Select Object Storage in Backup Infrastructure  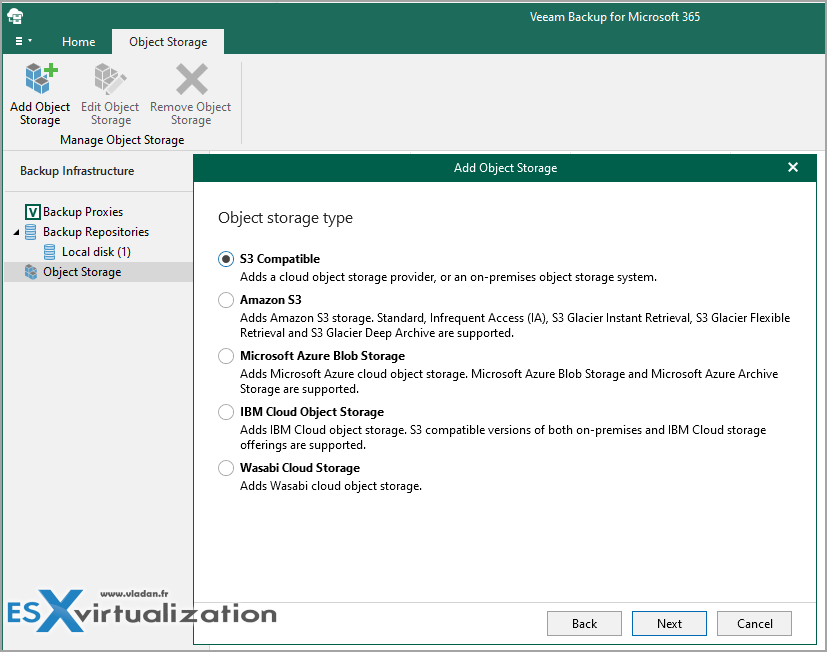tap(82, 272)
